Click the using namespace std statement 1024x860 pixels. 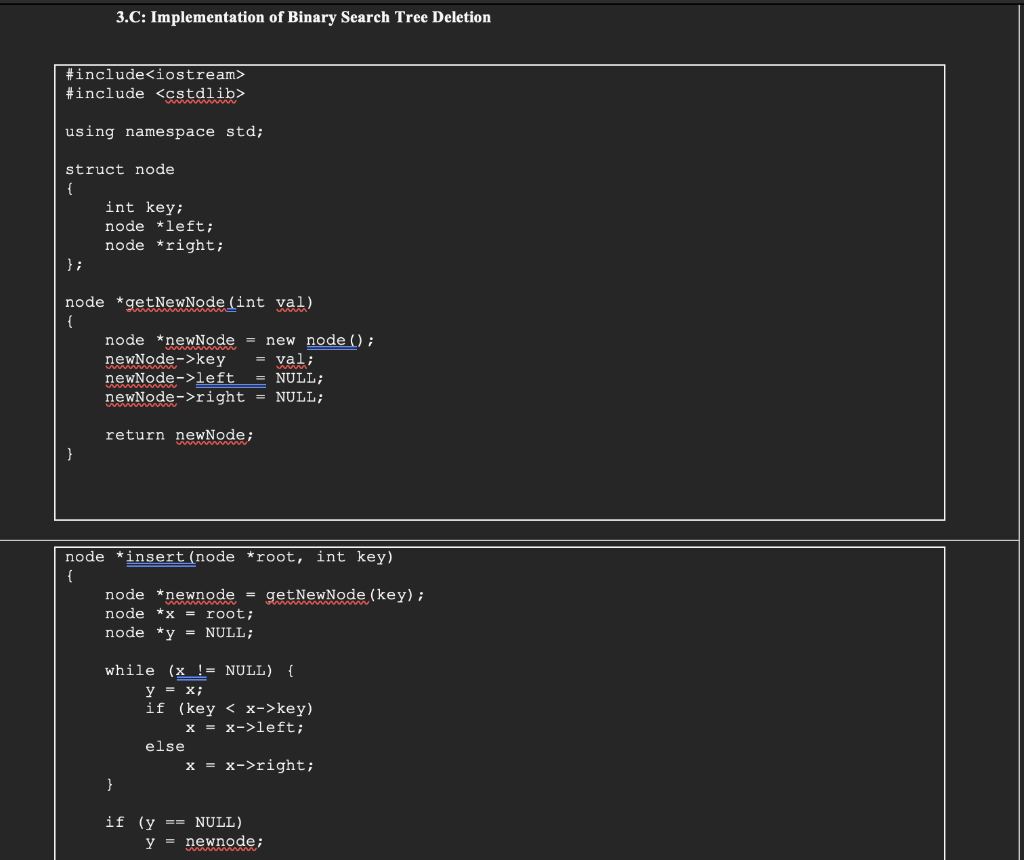click(163, 131)
